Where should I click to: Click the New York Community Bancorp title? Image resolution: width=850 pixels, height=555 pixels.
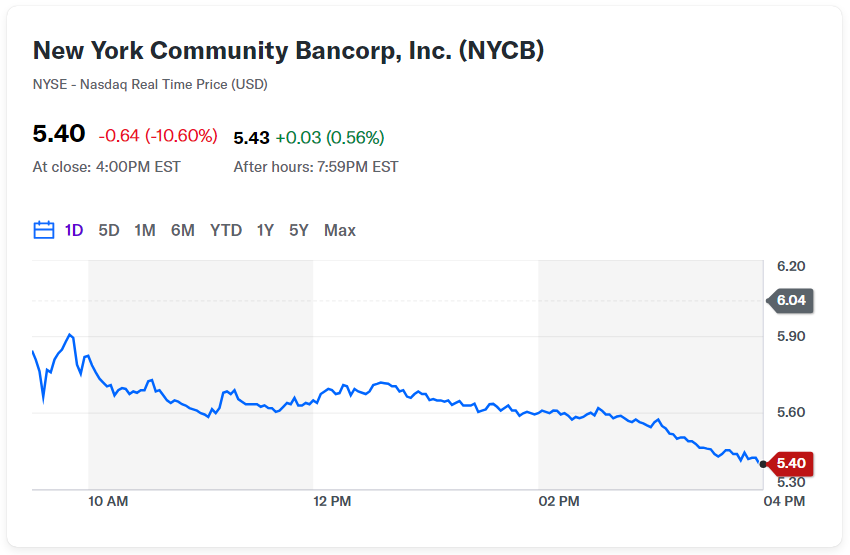[x=288, y=51]
